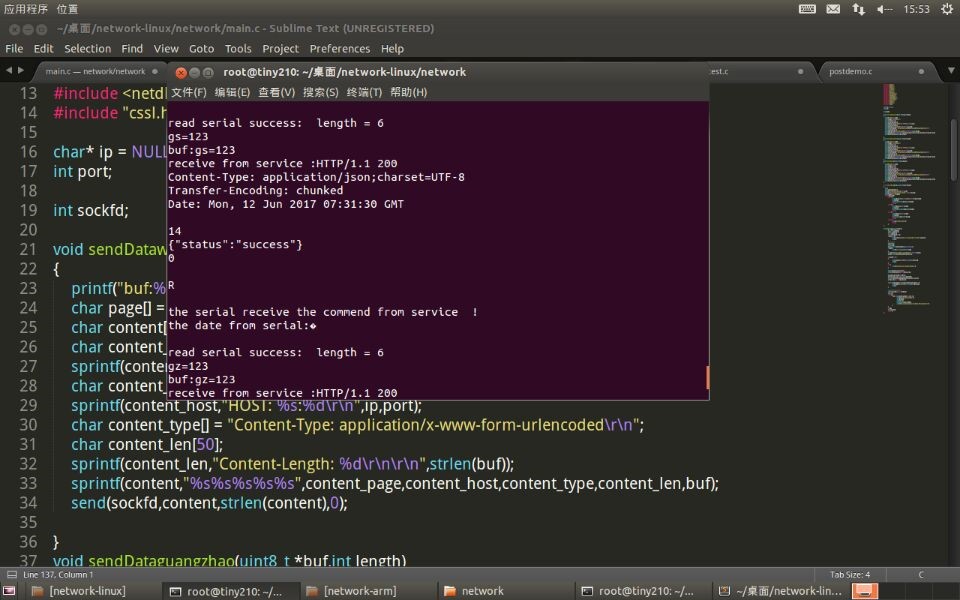
Task: Open the sound volume indicator
Action: (x=884, y=9)
